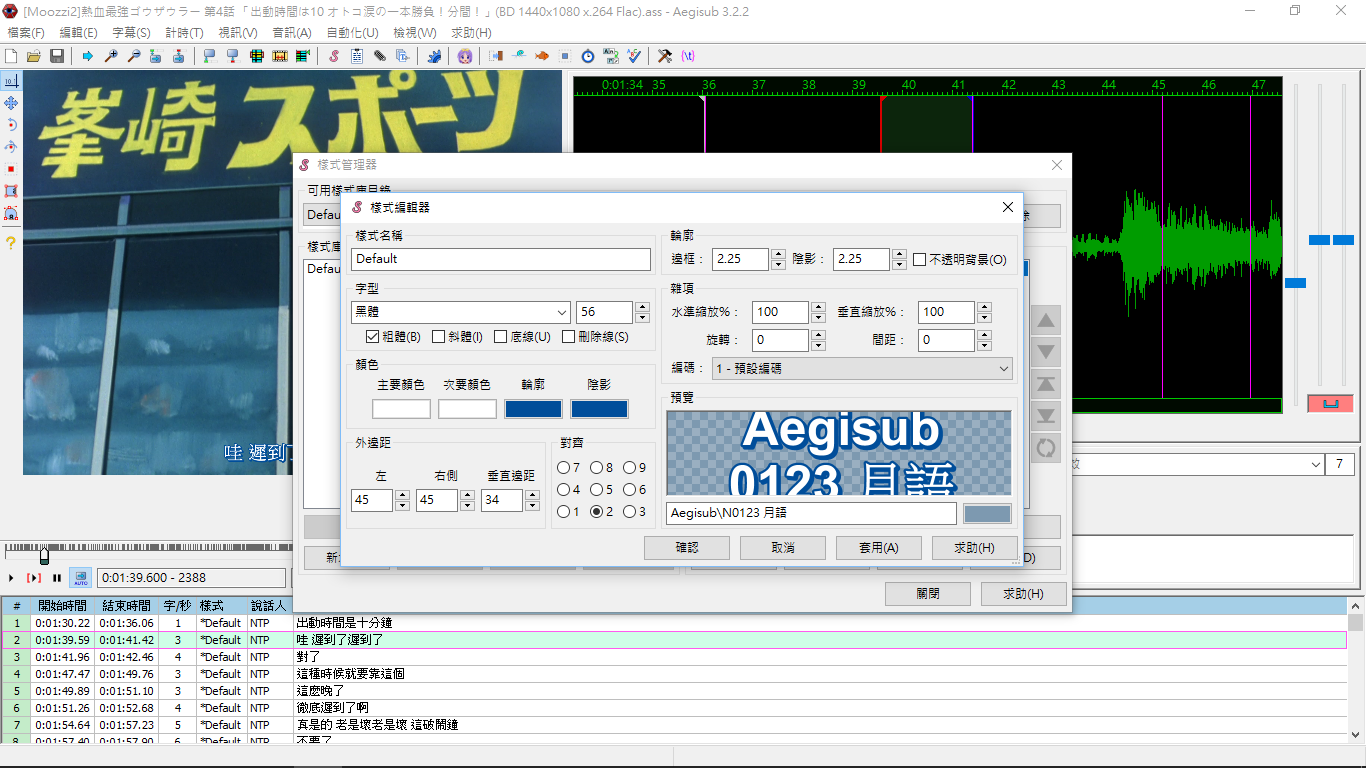This screenshot has width=1366, height=768.
Task: Open the 編輯(E) edit menu
Action: pyautogui.click(x=78, y=33)
